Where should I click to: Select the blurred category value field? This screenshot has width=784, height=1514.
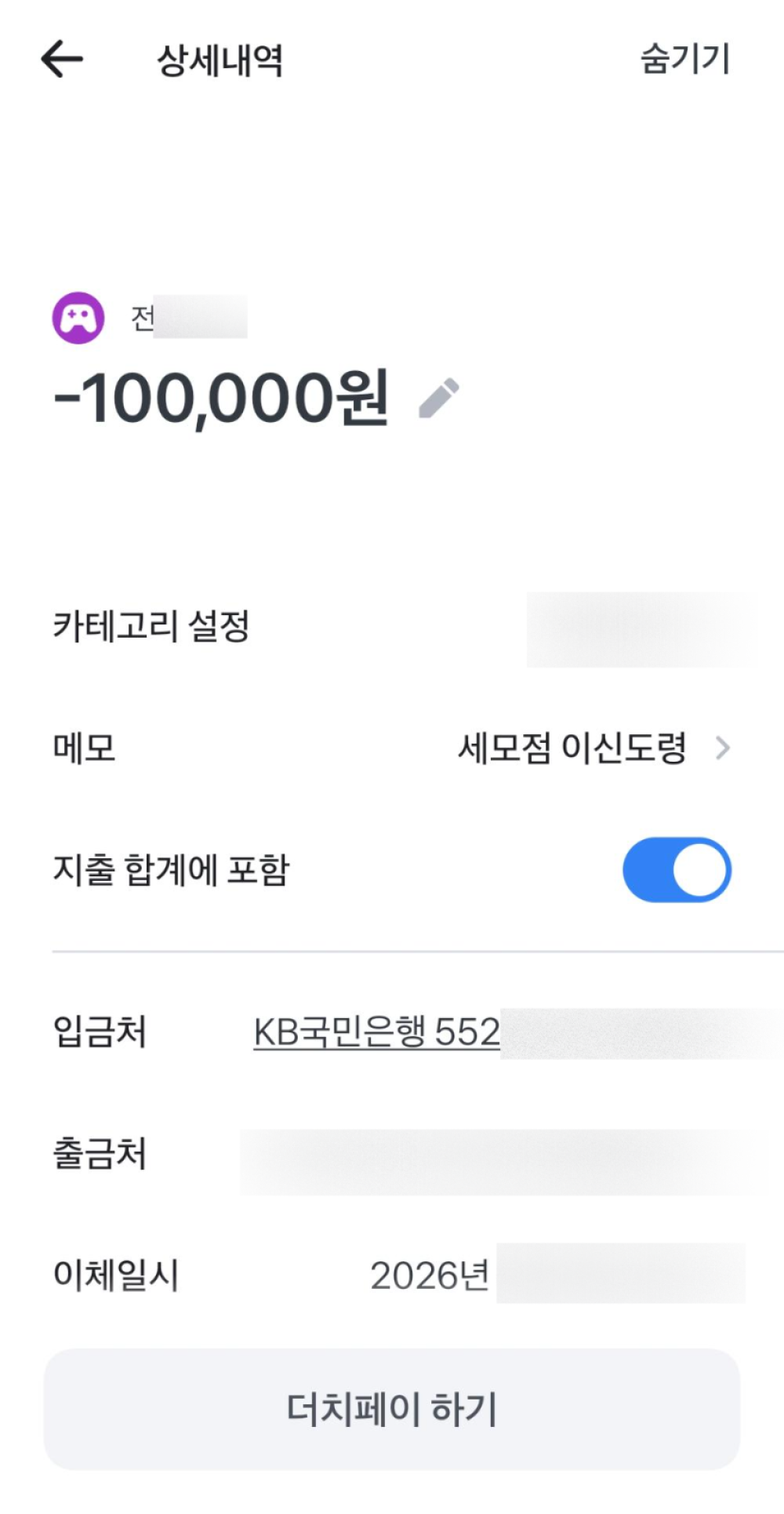641,629
